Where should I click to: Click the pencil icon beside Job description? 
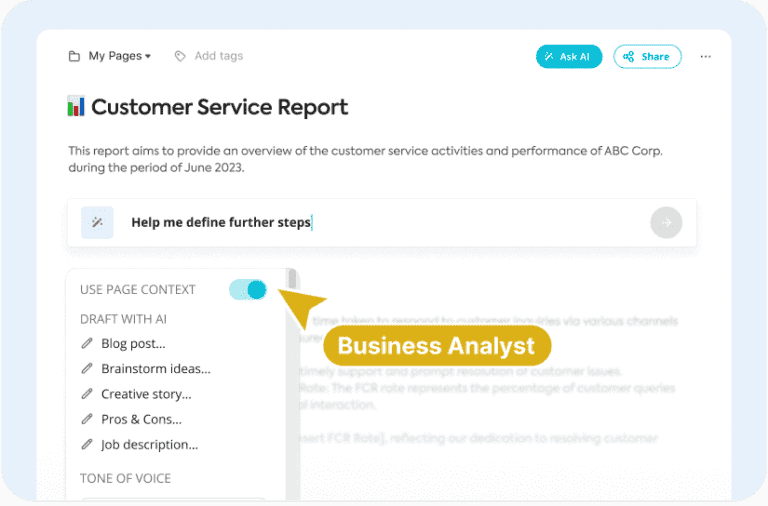coord(87,445)
